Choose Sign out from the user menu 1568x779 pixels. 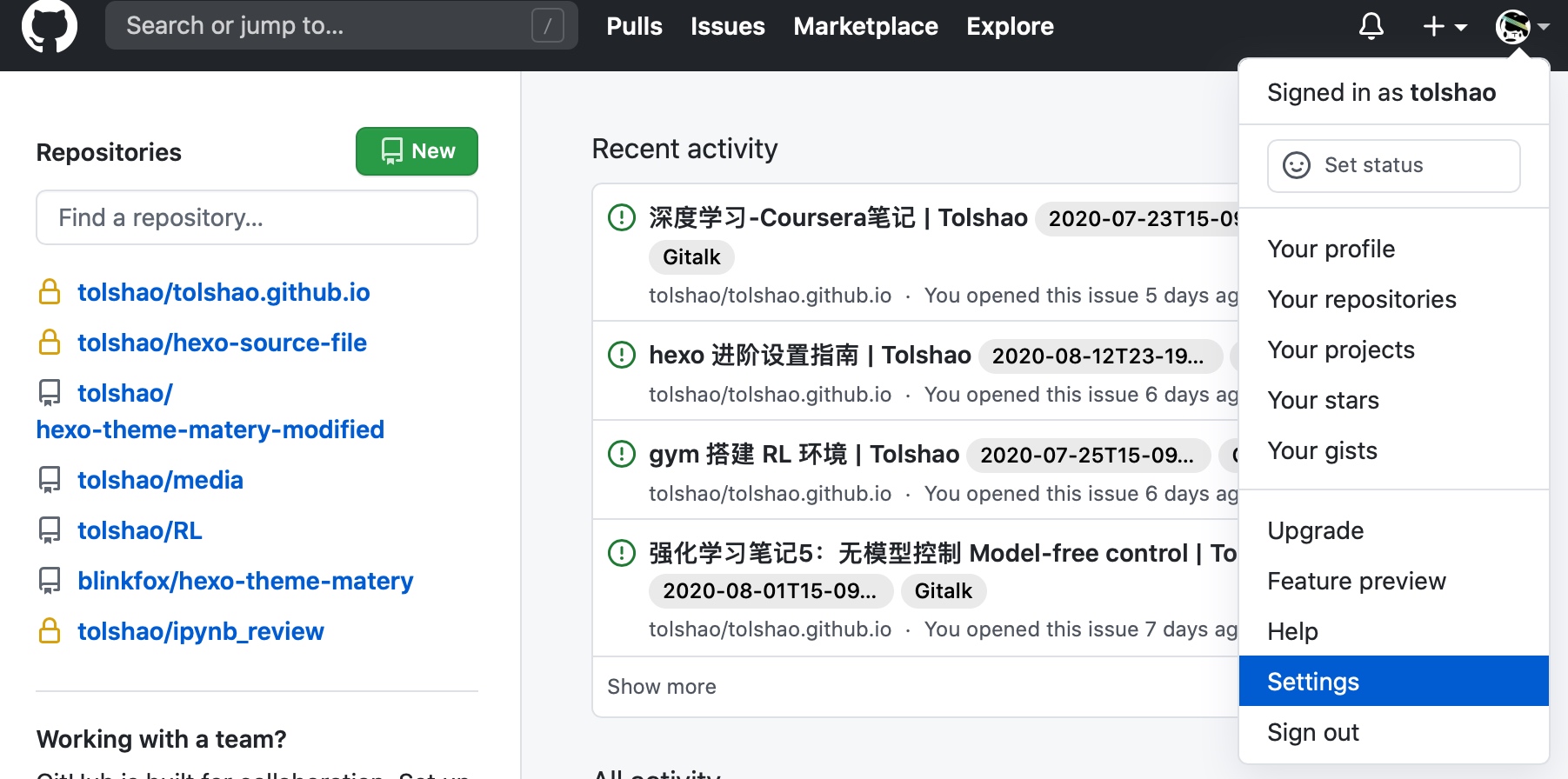[1393, 732]
